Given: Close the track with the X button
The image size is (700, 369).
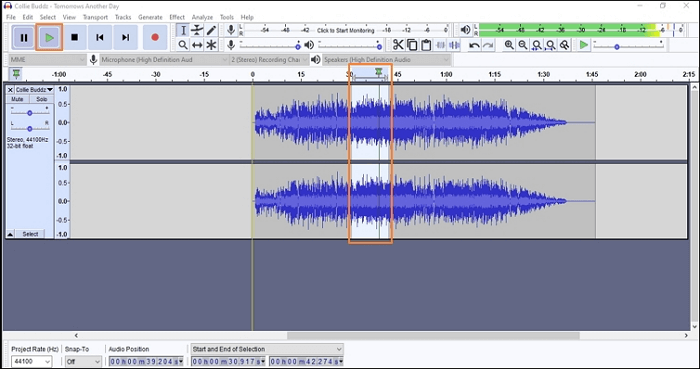Looking at the screenshot, I should coord(10,90).
